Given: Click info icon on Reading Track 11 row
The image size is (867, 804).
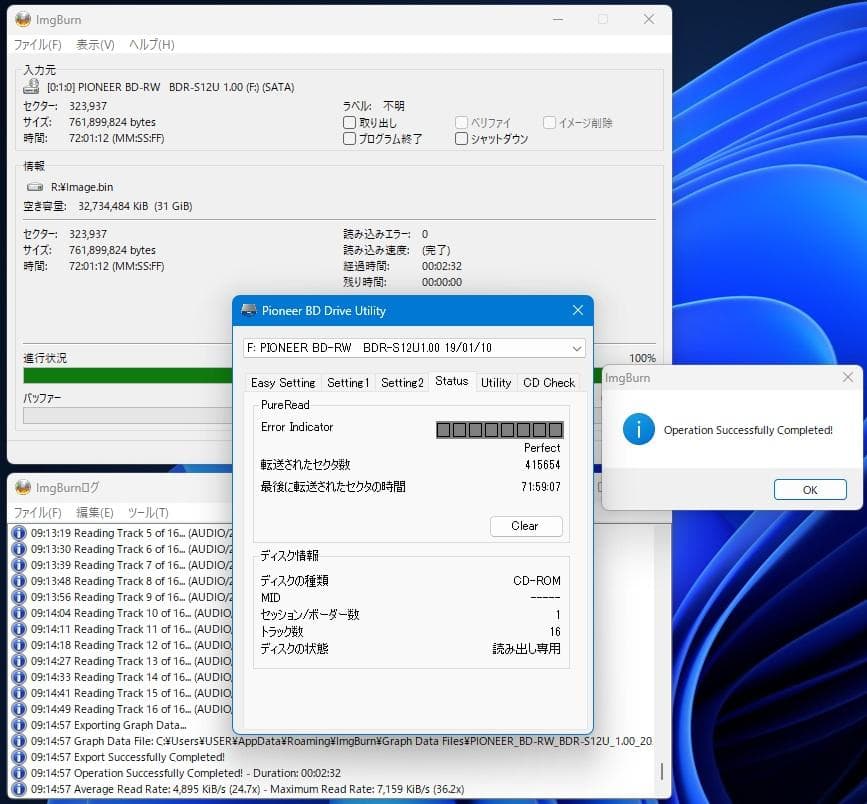Looking at the screenshot, I should tap(19, 629).
